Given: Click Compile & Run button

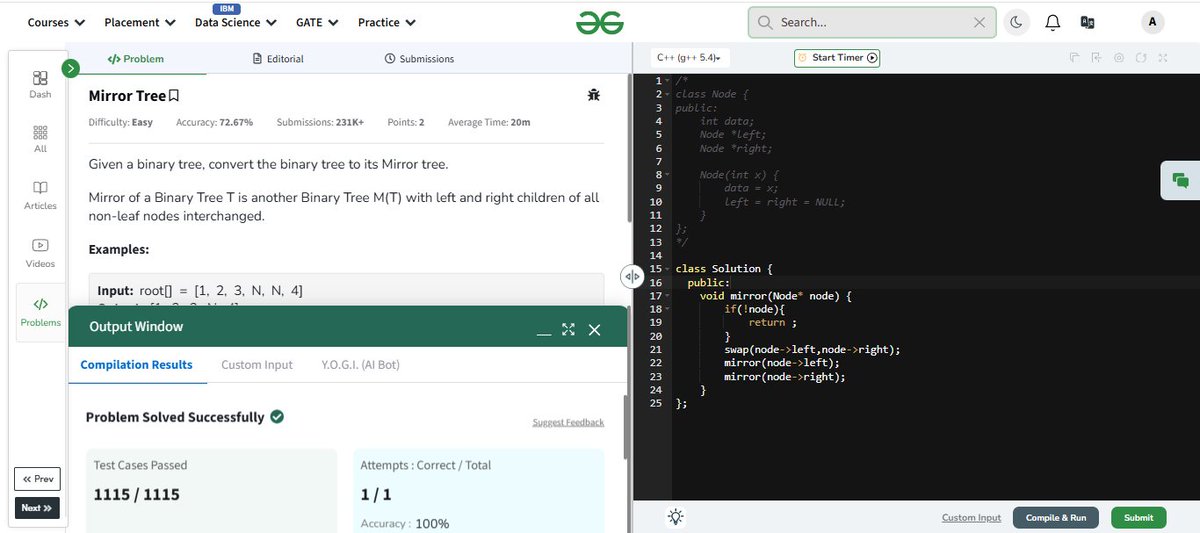Looking at the screenshot, I should (1056, 517).
